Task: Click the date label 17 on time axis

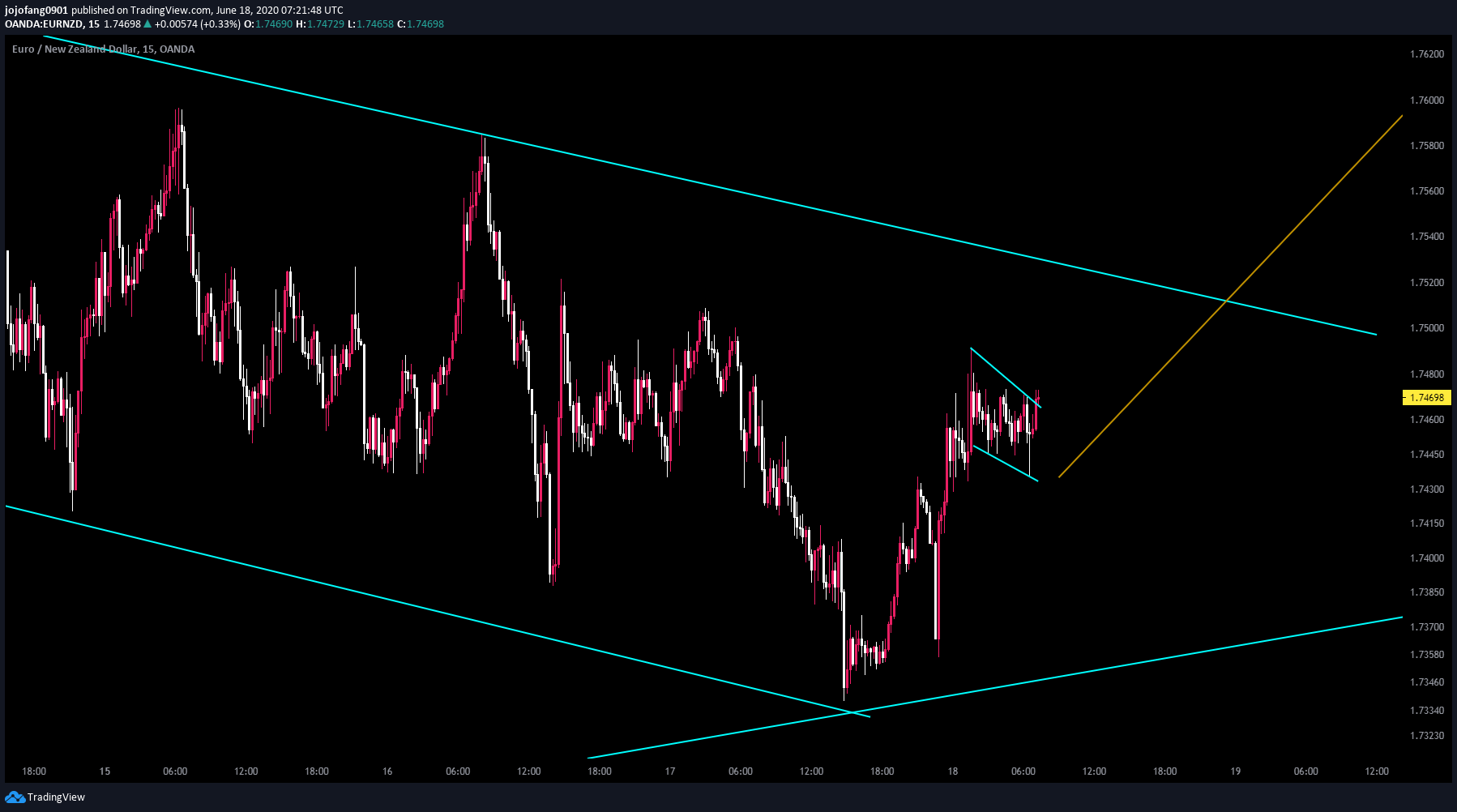Action: pos(670,771)
